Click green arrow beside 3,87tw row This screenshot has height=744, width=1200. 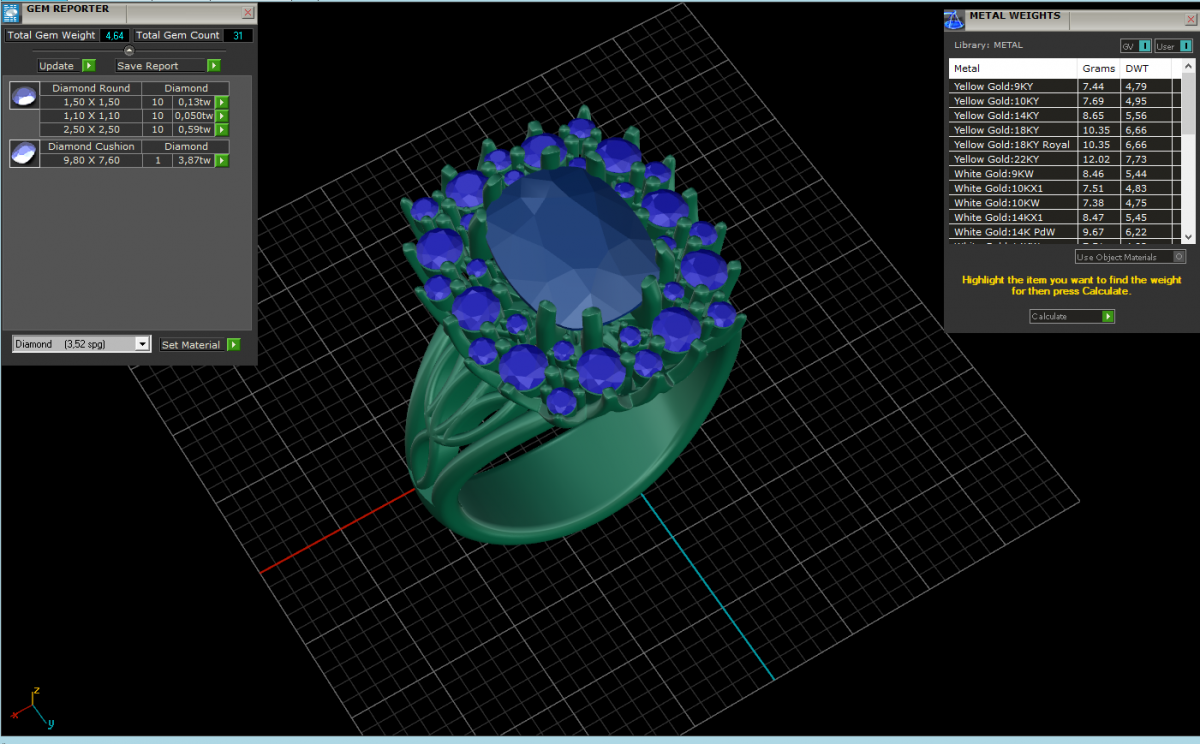pyautogui.click(x=222, y=160)
